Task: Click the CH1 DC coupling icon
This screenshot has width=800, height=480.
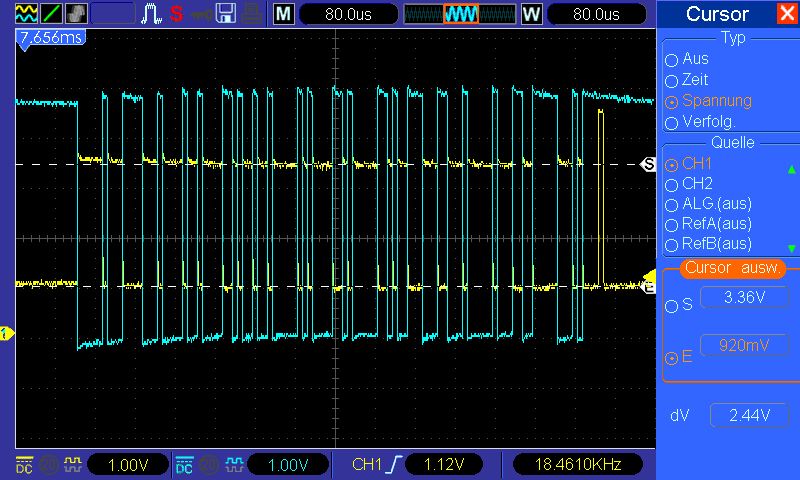Action: [x=24, y=464]
